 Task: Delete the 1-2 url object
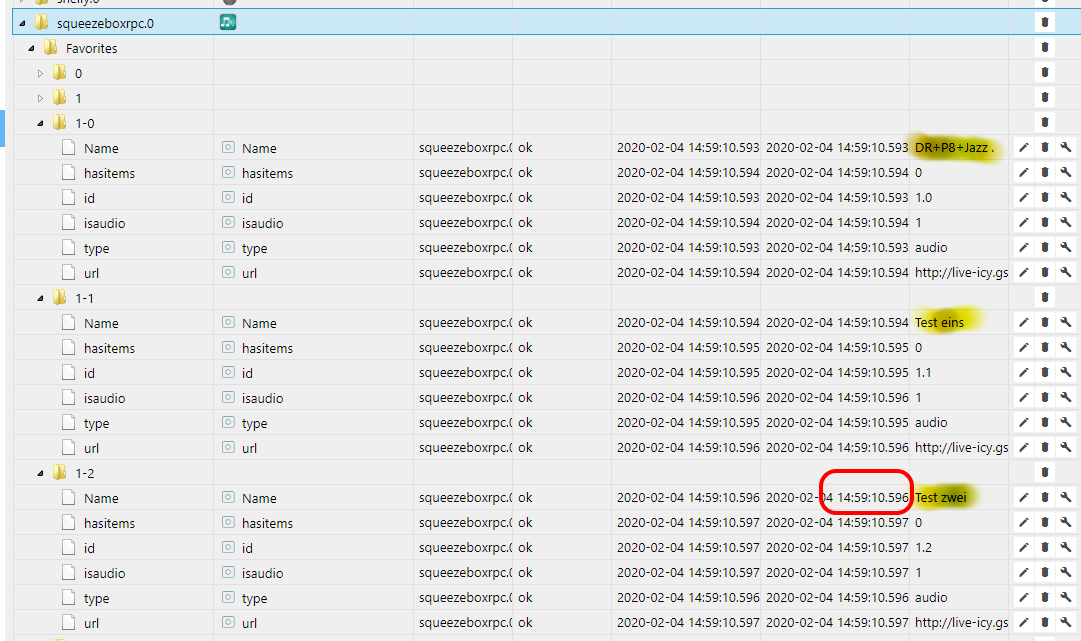click(x=1044, y=622)
